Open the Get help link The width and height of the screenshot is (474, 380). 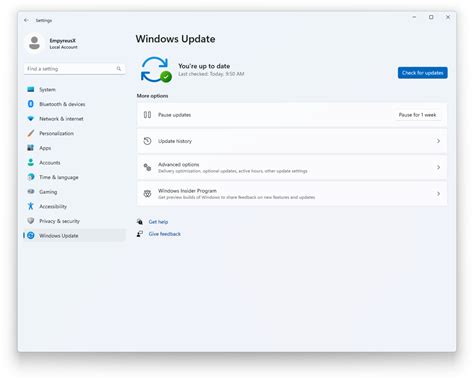point(158,222)
